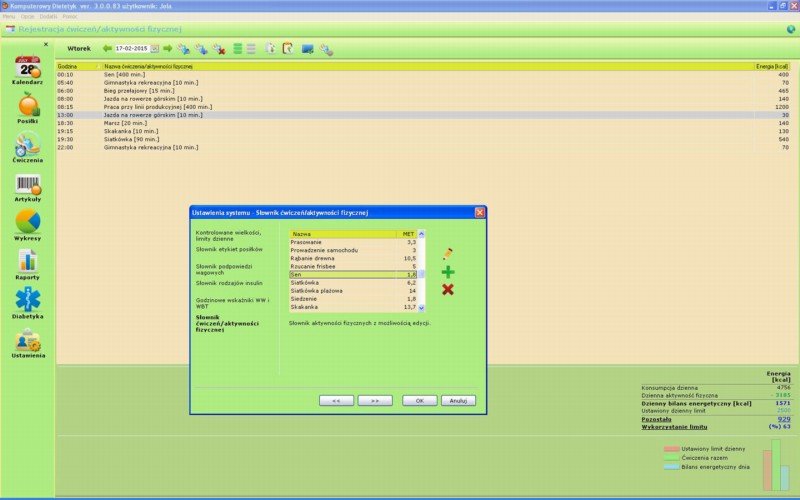
Task: Open the Pomoc menu
Action: click(69, 17)
